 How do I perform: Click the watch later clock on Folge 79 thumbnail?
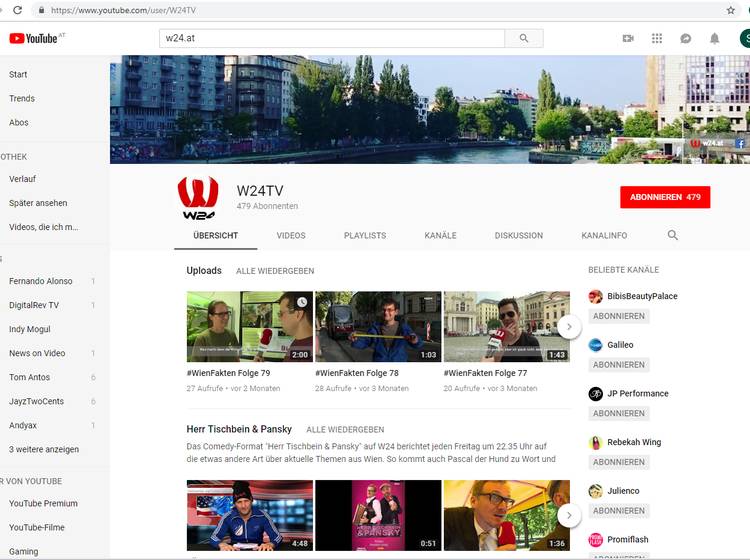point(302,302)
